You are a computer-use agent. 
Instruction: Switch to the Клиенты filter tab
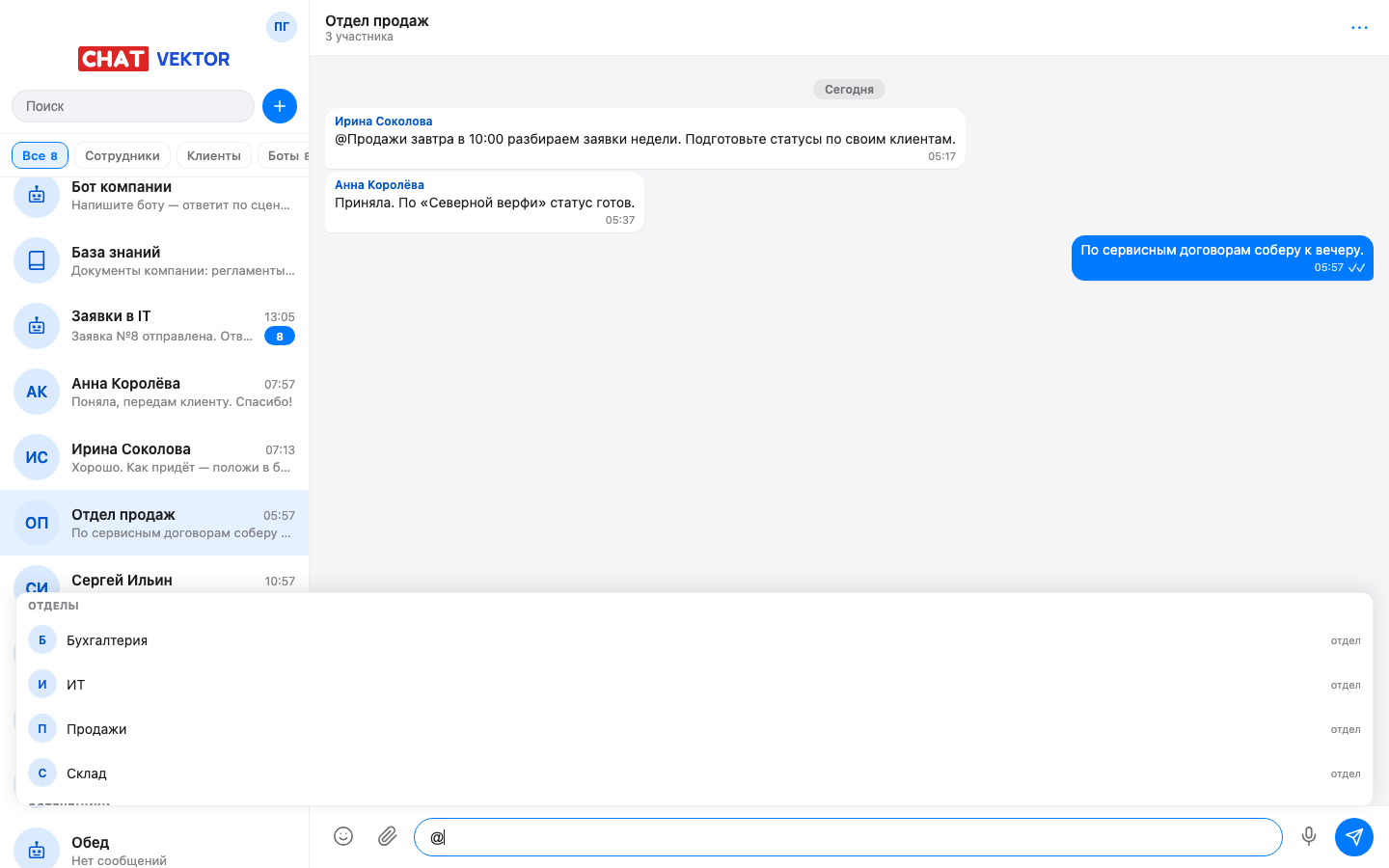coord(214,155)
